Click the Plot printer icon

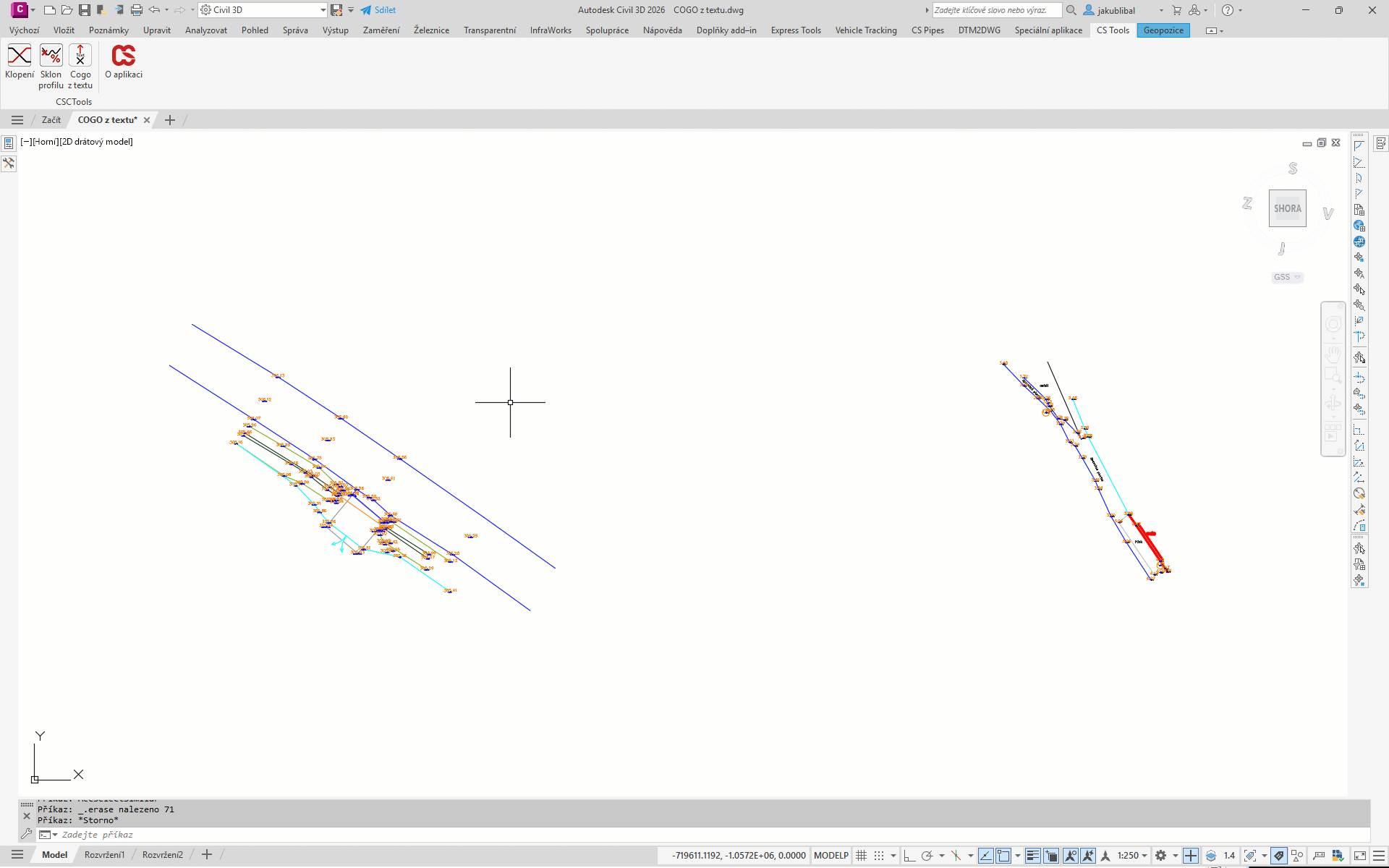(137, 10)
